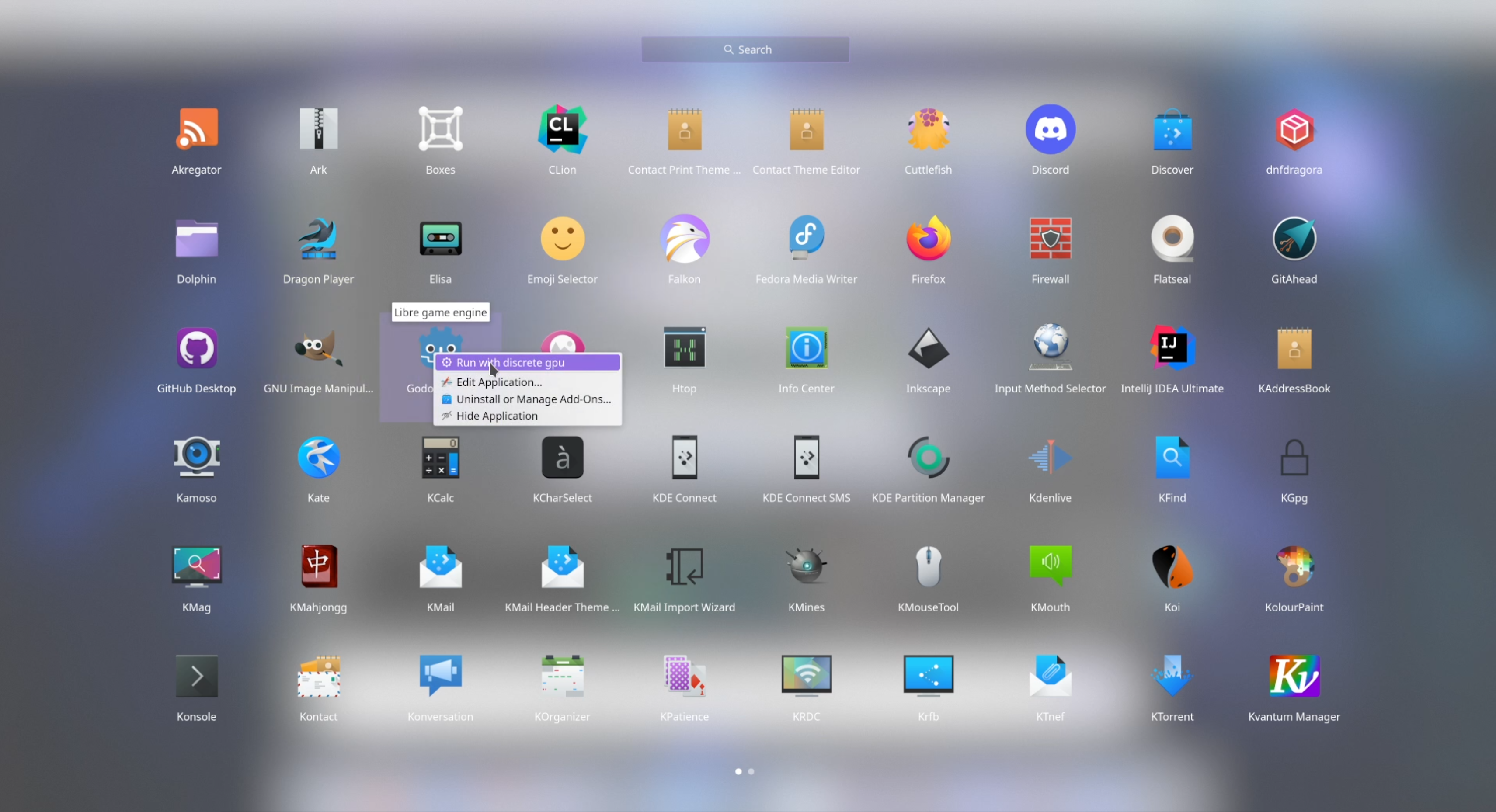Open the Firewall configuration
The width and height of the screenshot is (1496, 812).
1050,239
